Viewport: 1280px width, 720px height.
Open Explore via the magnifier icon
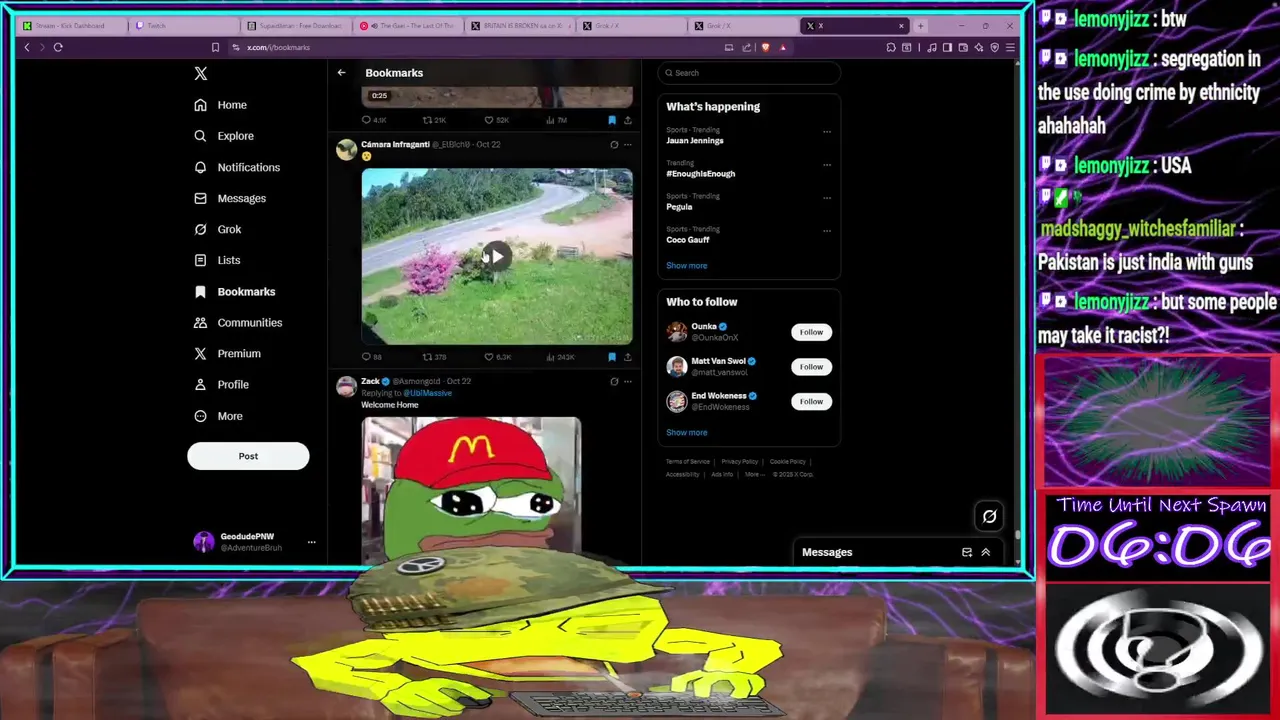201,136
